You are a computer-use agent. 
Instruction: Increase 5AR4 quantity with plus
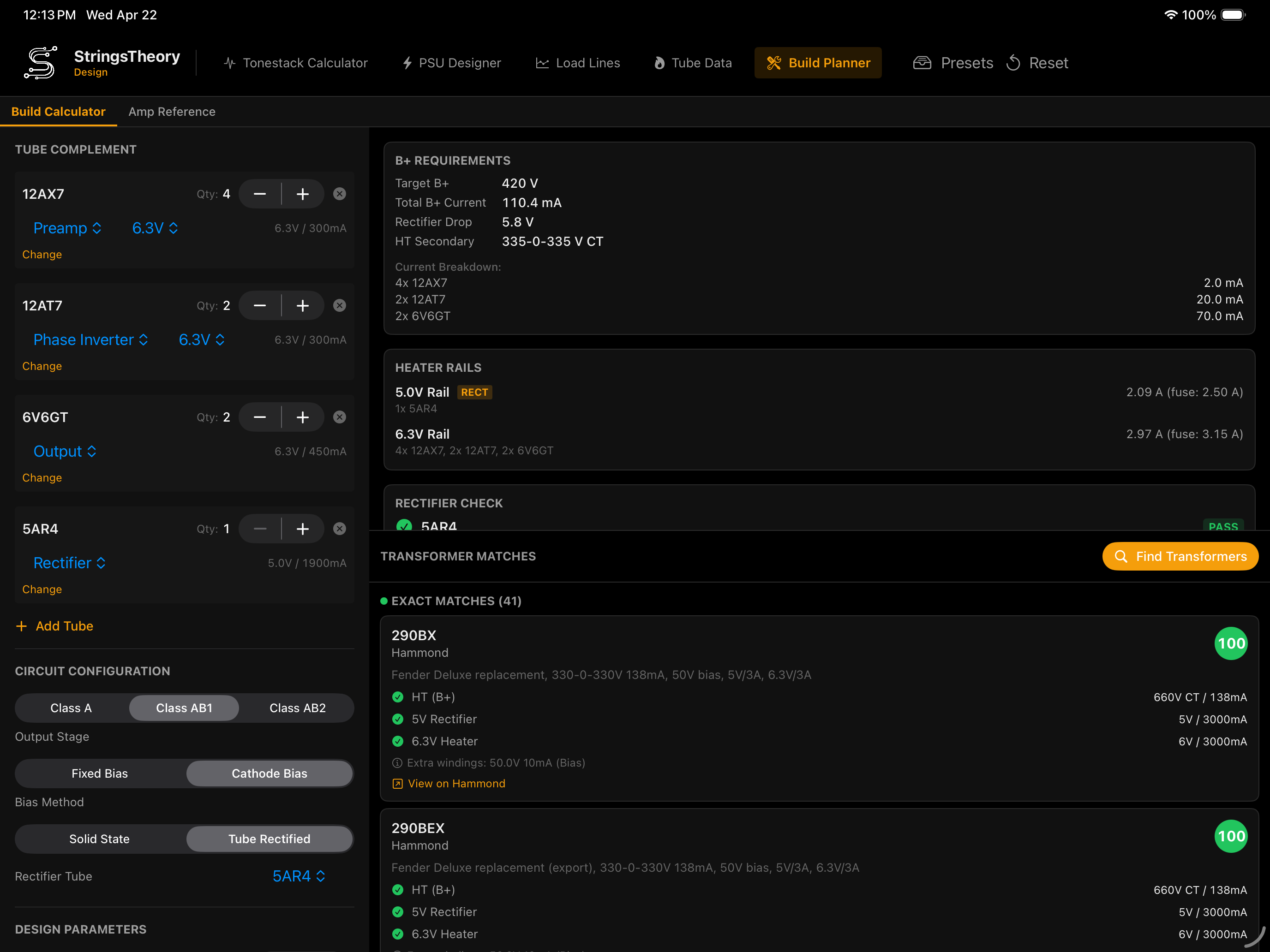(303, 529)
